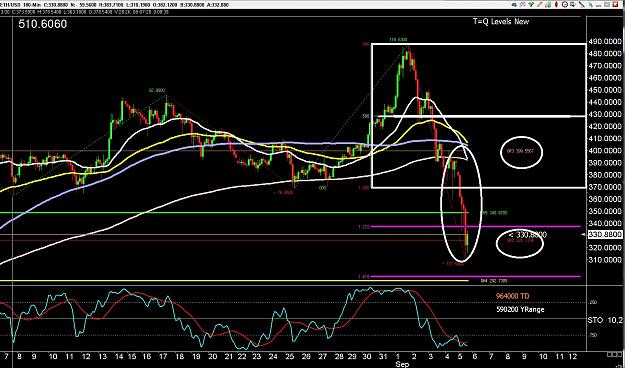Image resolution: width=625 pixels, height=368 pixels.
Task: Select the green horizontal level line near 348
Action: 234,213
